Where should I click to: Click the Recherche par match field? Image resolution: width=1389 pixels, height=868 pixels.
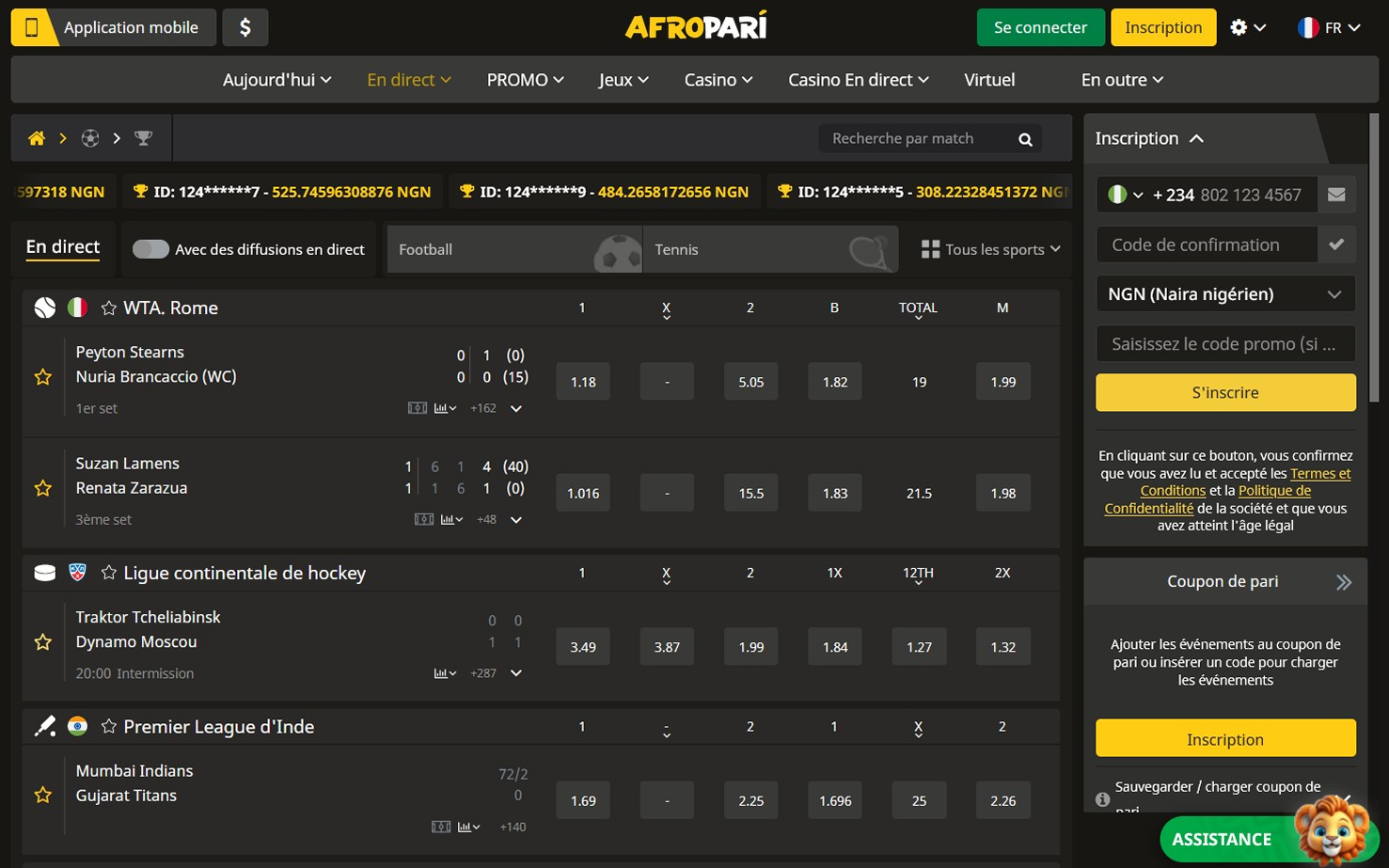[917, 138]
